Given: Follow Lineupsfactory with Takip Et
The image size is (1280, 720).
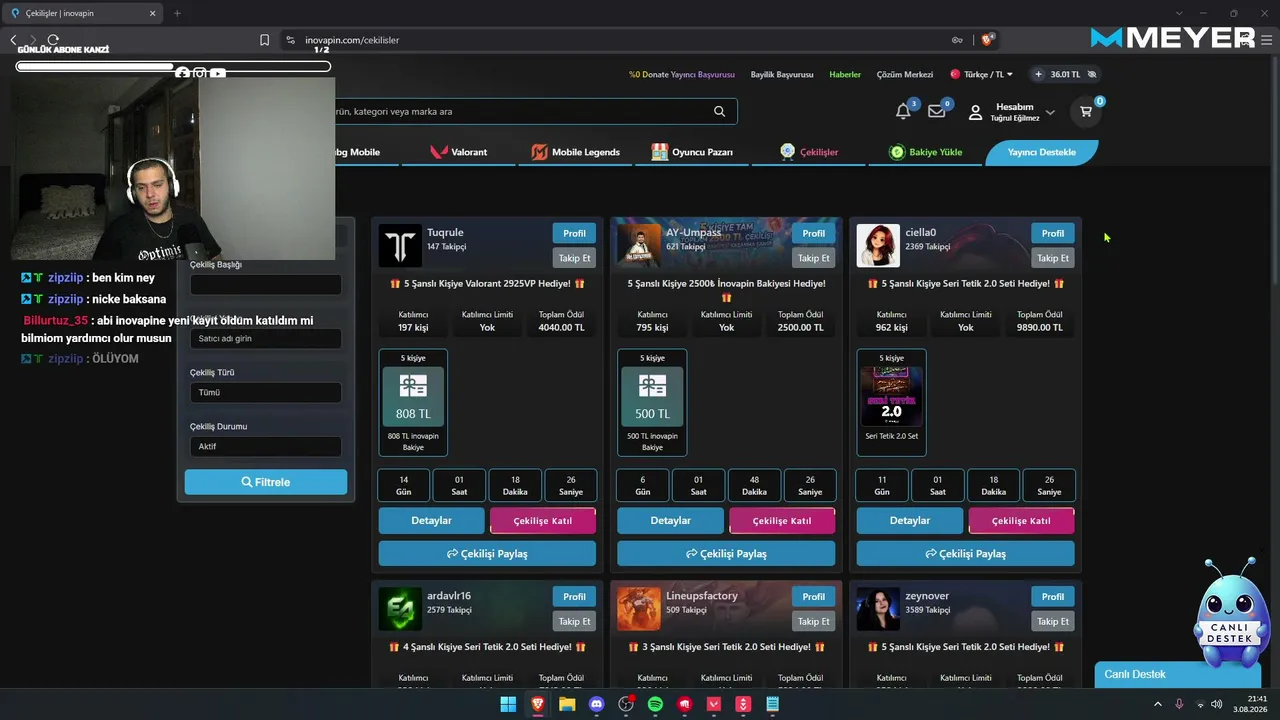Looking at the screenshot, I should (x=814, y=621).
